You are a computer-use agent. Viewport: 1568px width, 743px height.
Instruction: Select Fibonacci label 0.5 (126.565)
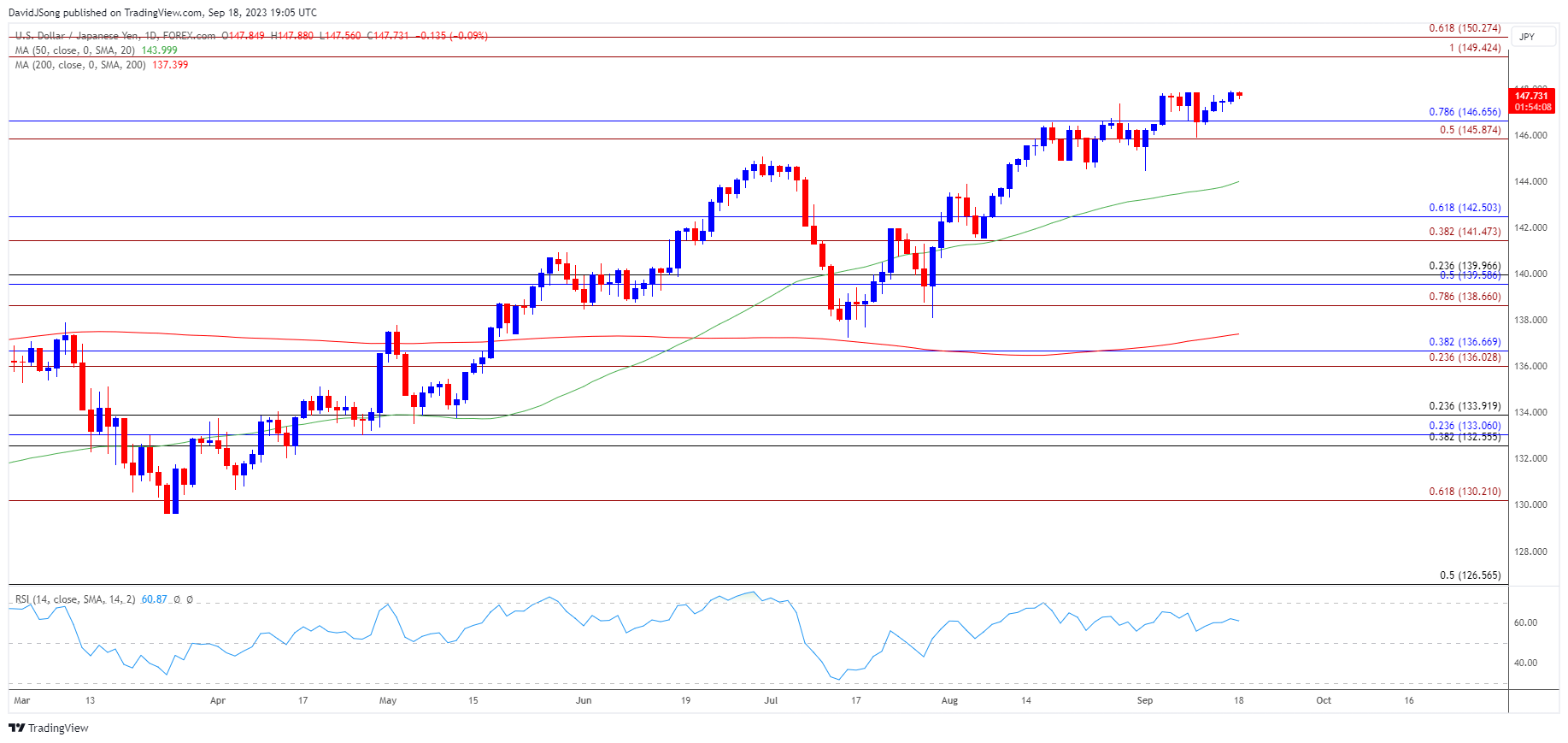[x=1470, y=575]
